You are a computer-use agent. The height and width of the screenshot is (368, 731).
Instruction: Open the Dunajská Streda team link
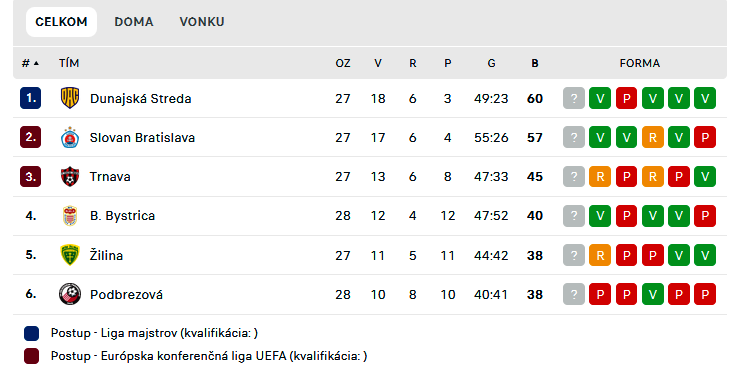140,98
